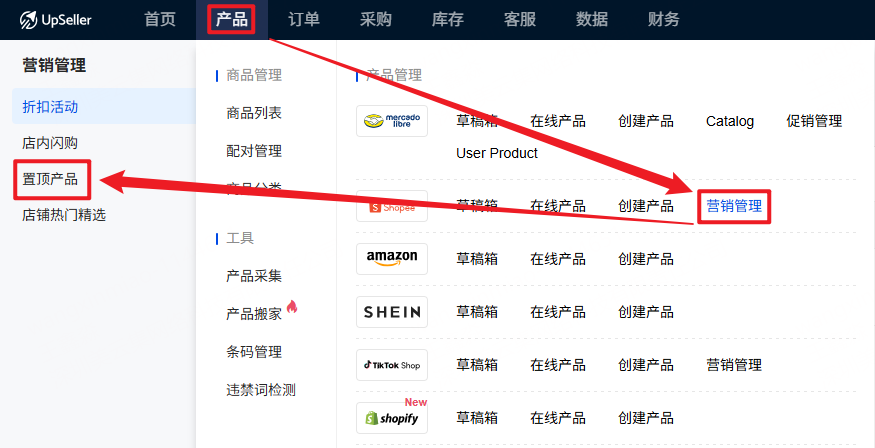Go to the 库存 navigation tab
Viewport: 875px width, 448px height.
pos(447,20)
